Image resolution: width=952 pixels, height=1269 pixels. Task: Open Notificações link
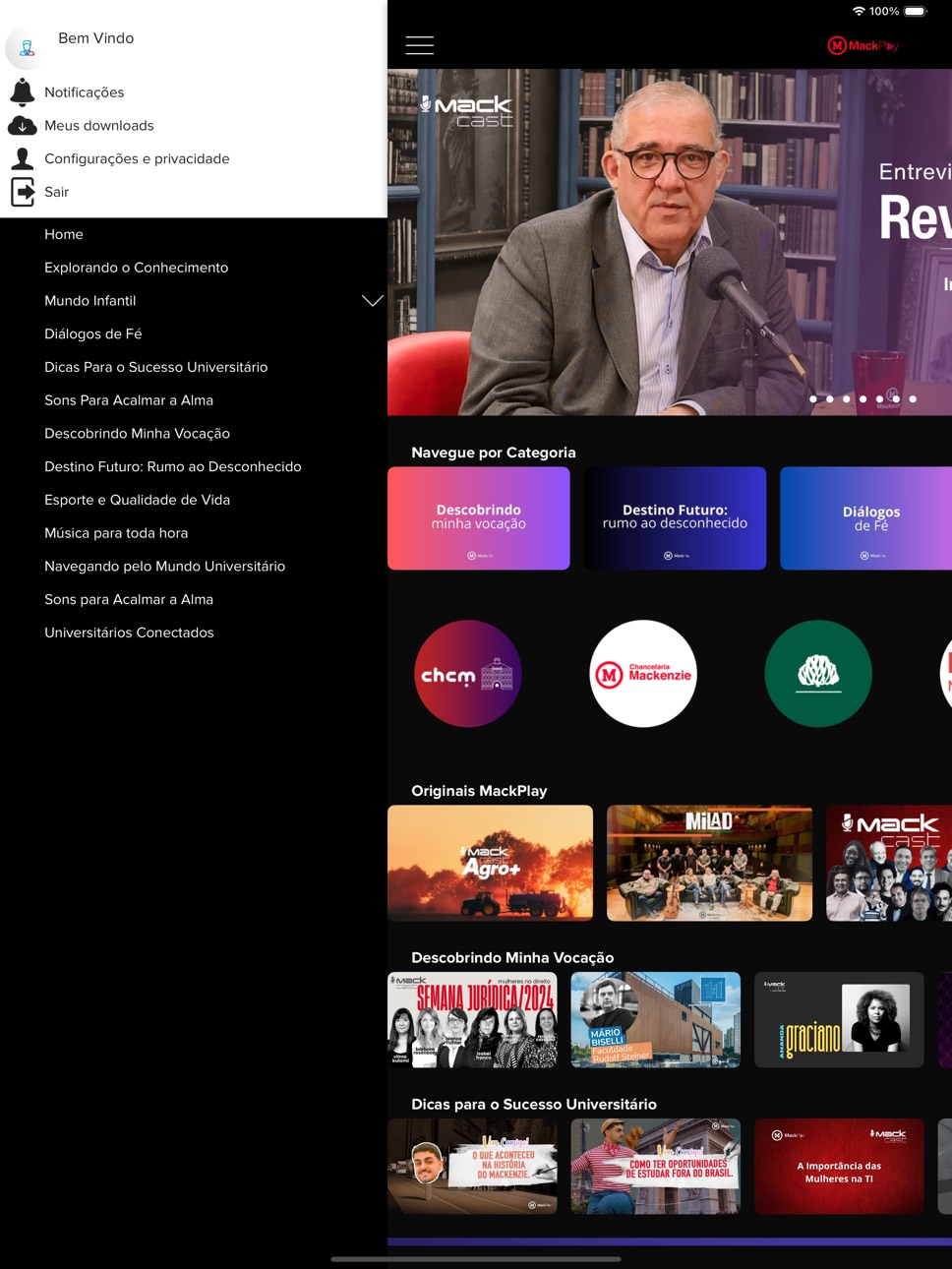click(x=85, y=92)
